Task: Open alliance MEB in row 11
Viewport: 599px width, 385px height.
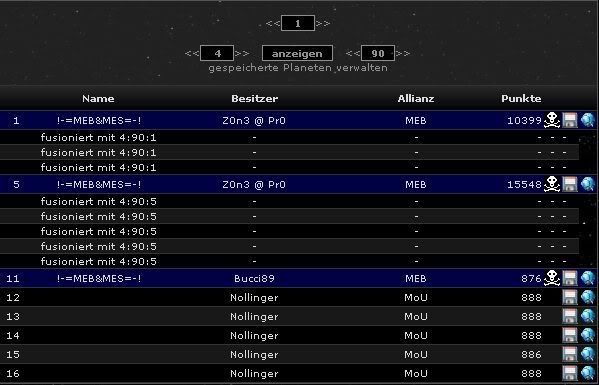Action: tap(416, 278)
